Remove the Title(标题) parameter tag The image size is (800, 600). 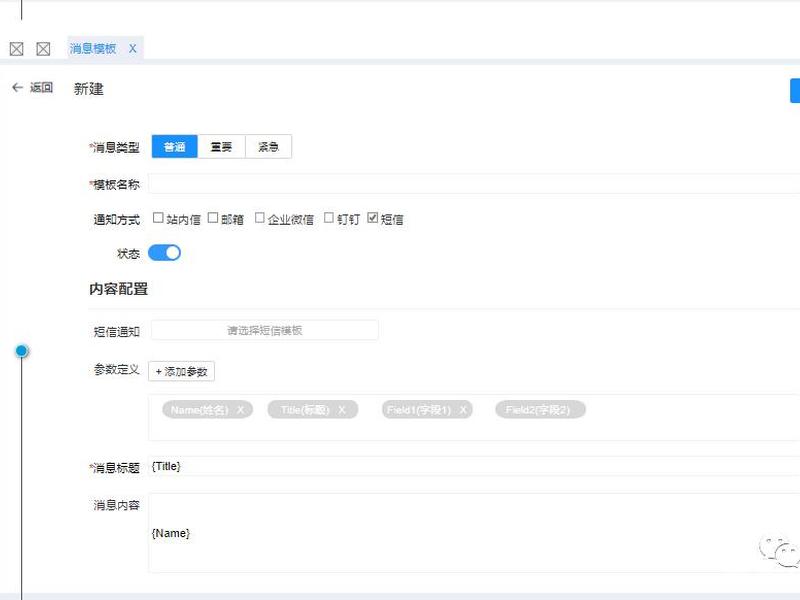point(342,410)
